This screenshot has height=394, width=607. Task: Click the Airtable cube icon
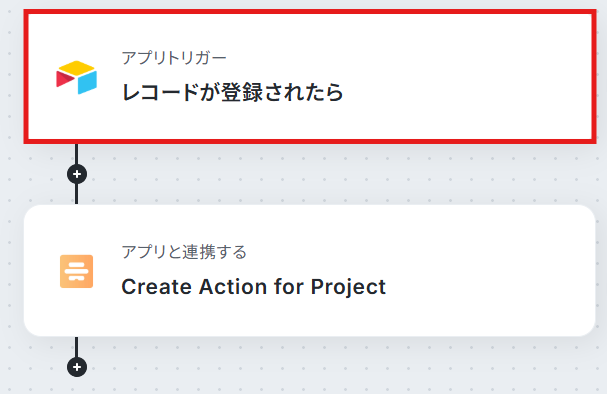[77, 77]
